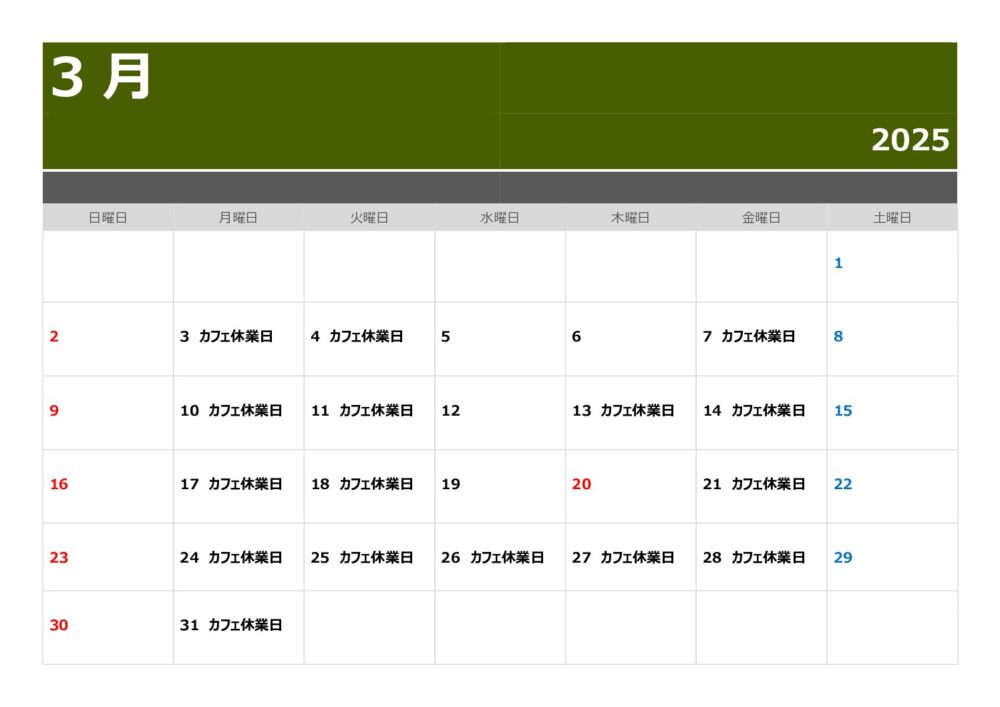Click date 27 カフェ休業日 cell

point(631,557)
